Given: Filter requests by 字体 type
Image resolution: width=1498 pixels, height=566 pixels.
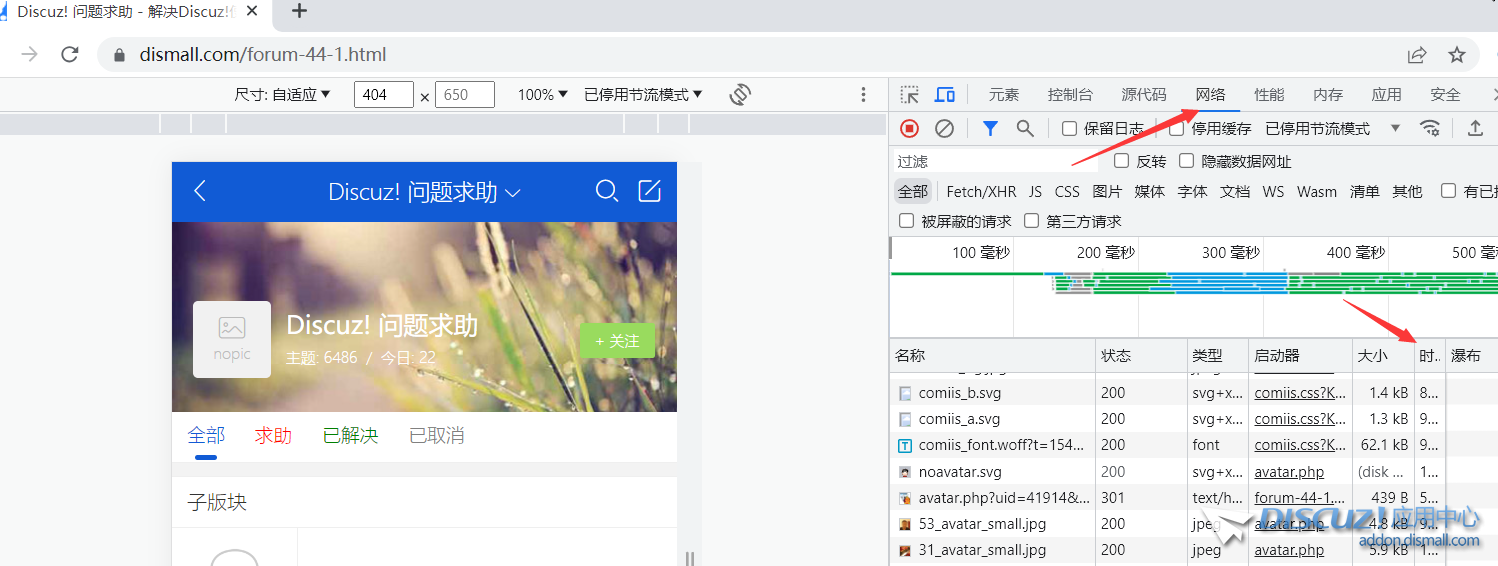Looking at the screenshot, I should (x=1192, y=191).
